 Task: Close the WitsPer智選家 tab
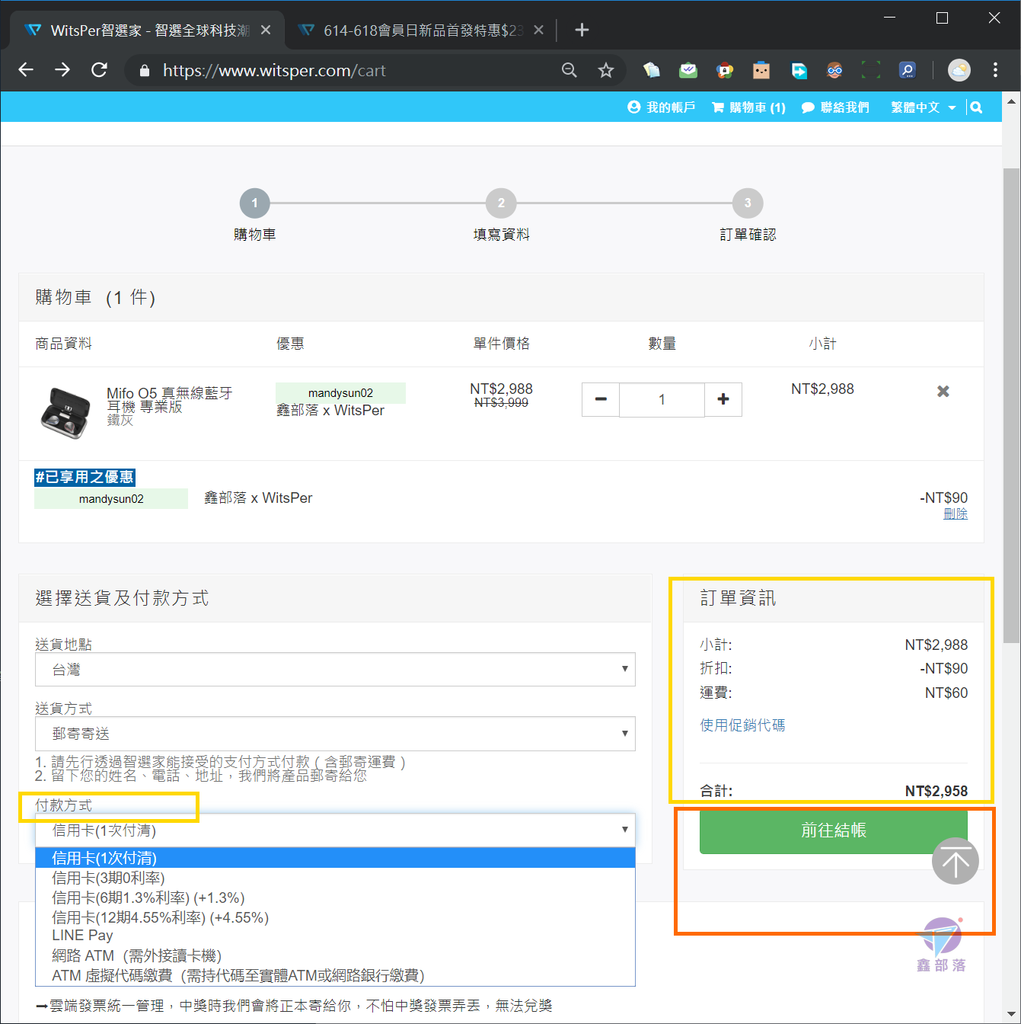coord(266,30)
